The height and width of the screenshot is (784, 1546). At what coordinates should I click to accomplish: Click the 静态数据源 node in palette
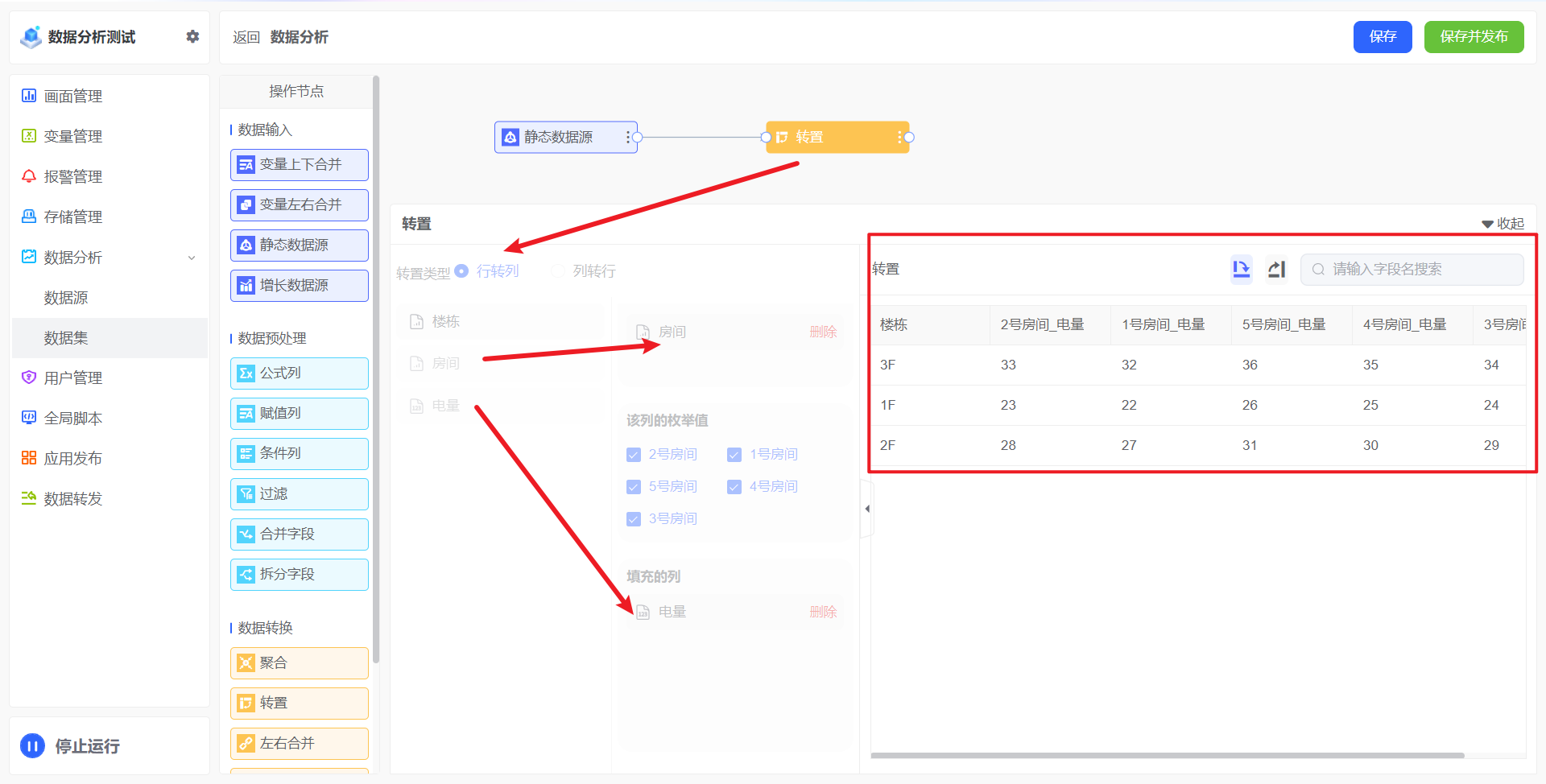click(x=299, y=245)
